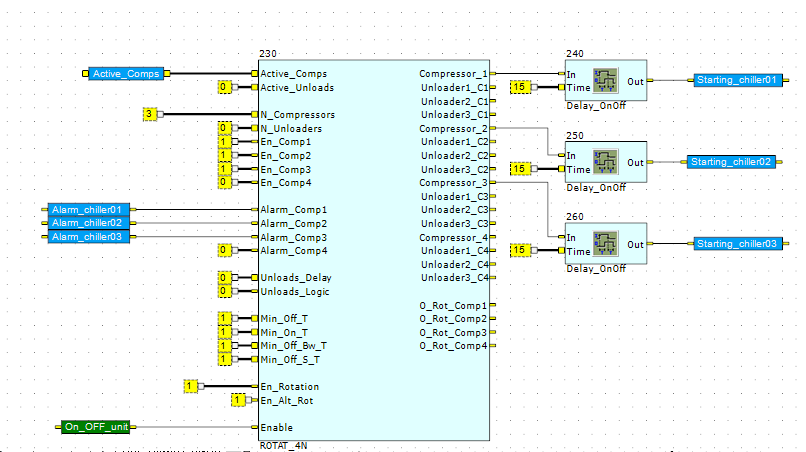Image resolution: width=806 pixels, height=452 pixels.
Task: Click the constant 1 connected to En_Rotation
Action: coord(190,386)
